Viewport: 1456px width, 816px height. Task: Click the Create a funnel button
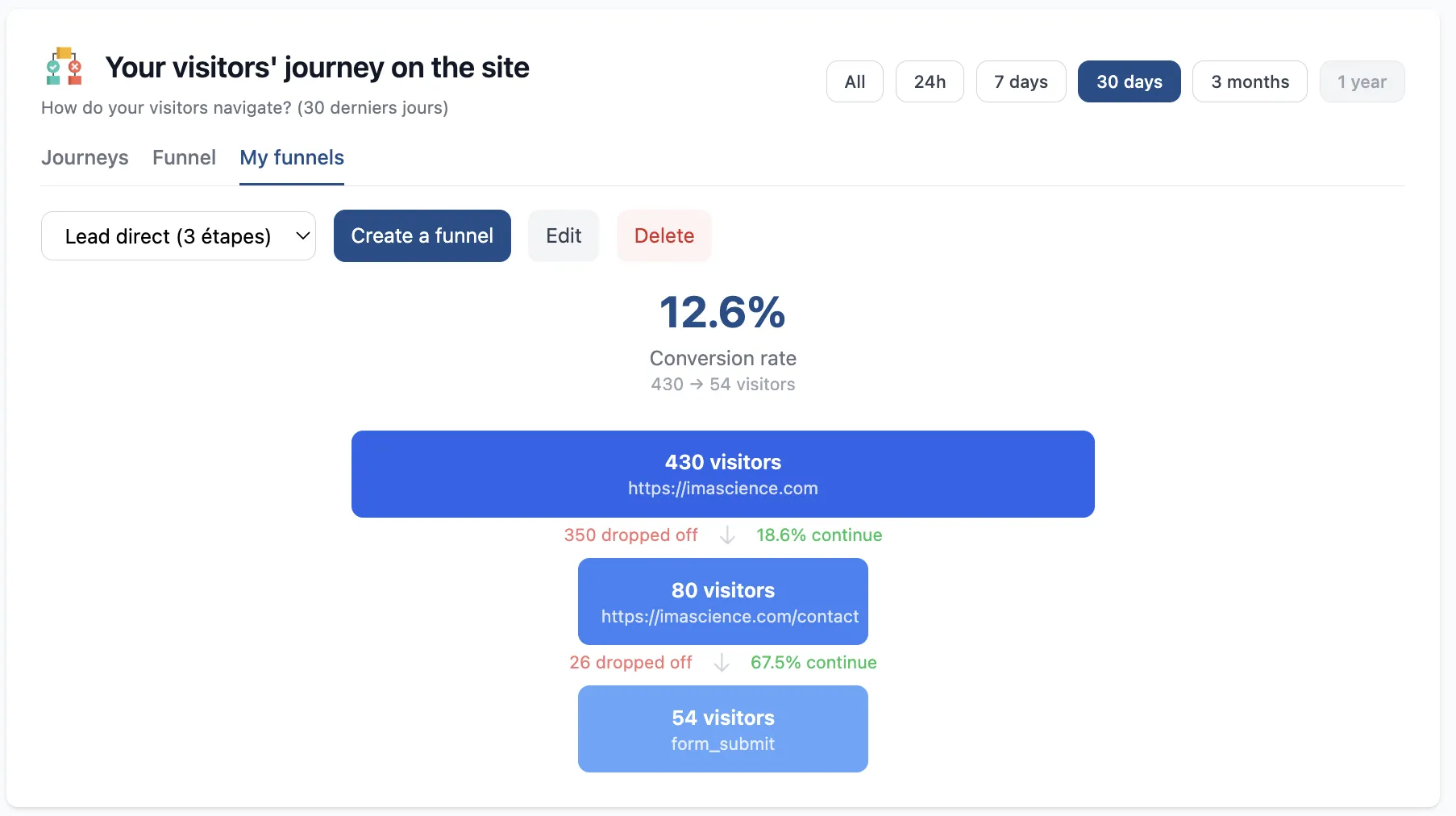tap(422, 235)
